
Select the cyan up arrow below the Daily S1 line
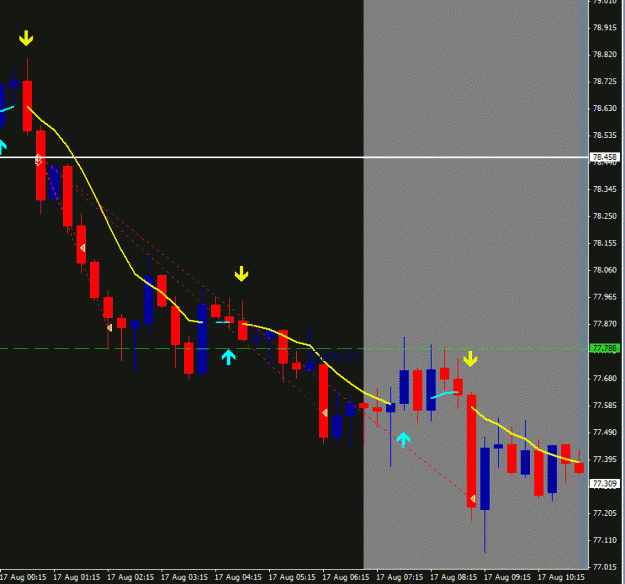tap(228, 357)
